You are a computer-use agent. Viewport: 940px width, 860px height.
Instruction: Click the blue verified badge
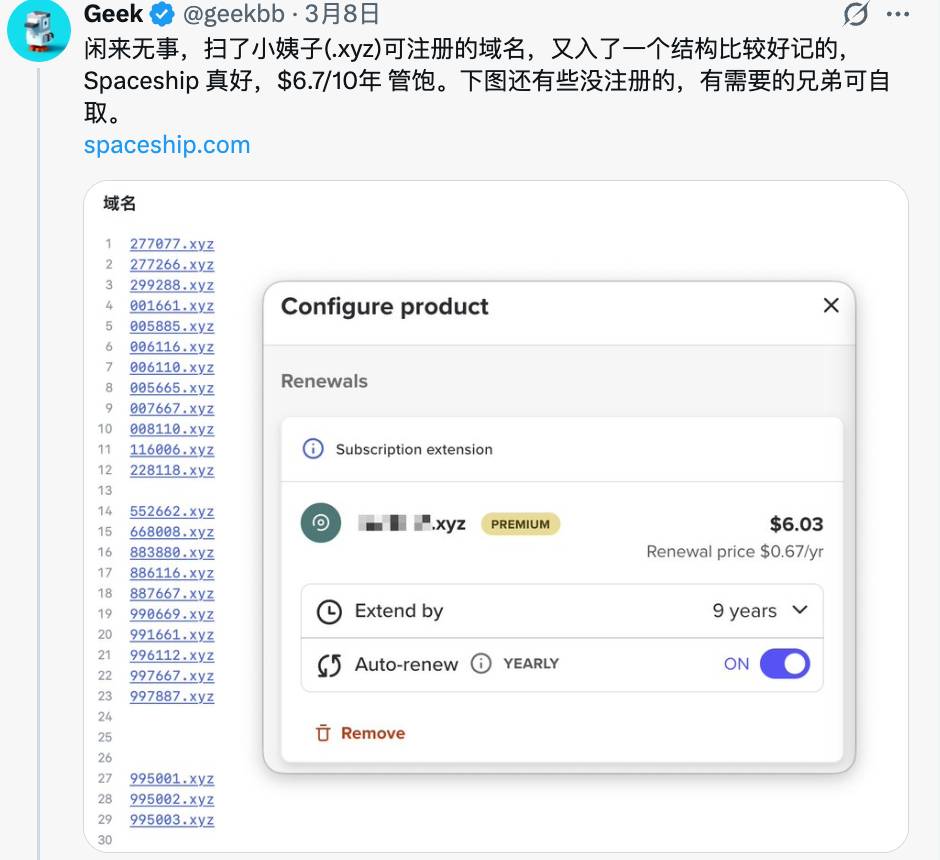pos(161,14)
